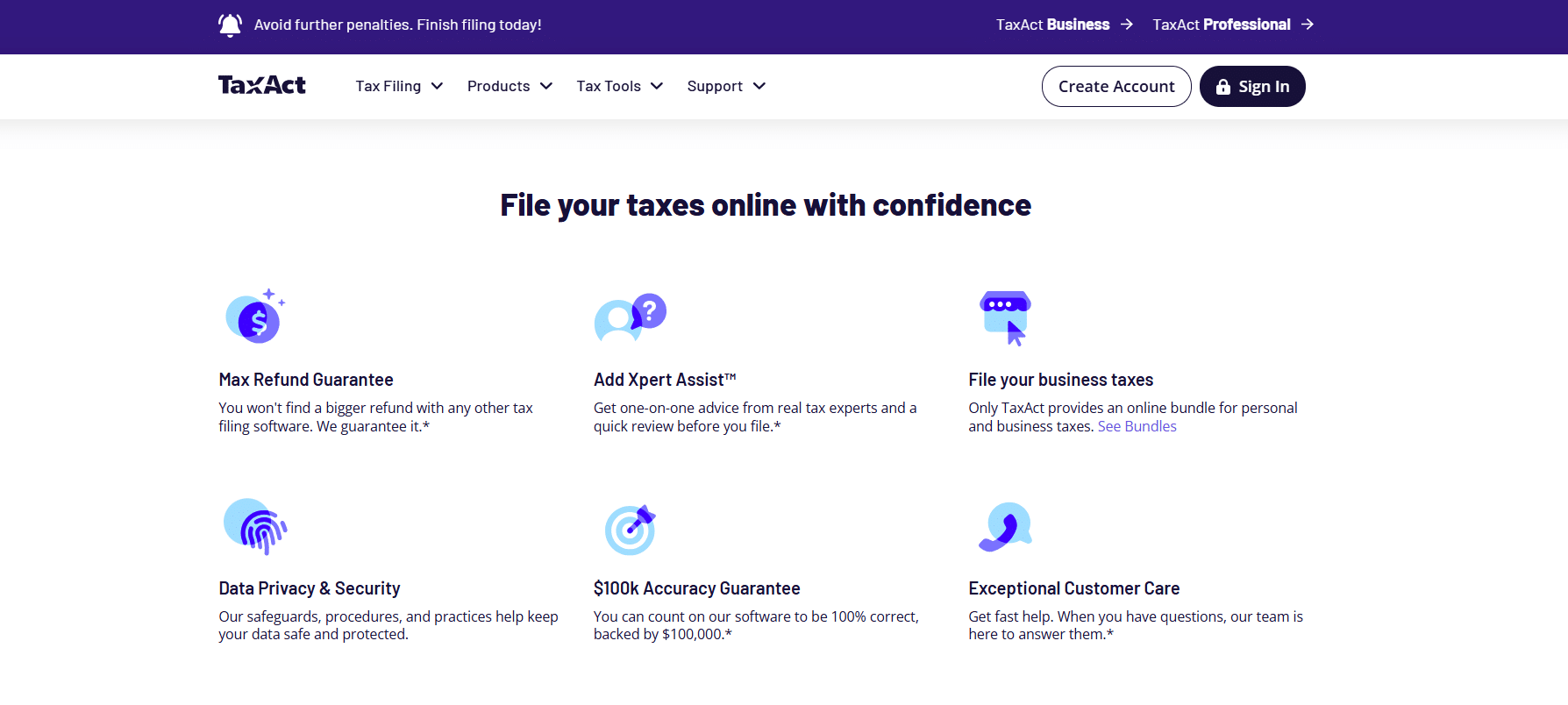The image size is (1568, 705).
Task: Click arrow next to TaxAct Professional
Action: [x=1308, y=25]
